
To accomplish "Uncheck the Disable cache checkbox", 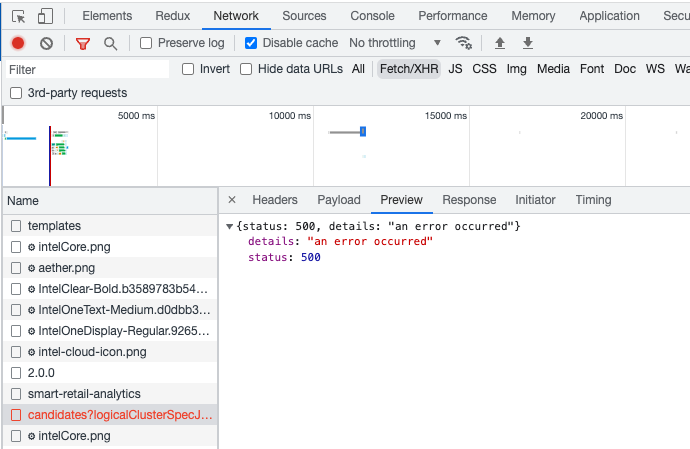I will 251,43.
